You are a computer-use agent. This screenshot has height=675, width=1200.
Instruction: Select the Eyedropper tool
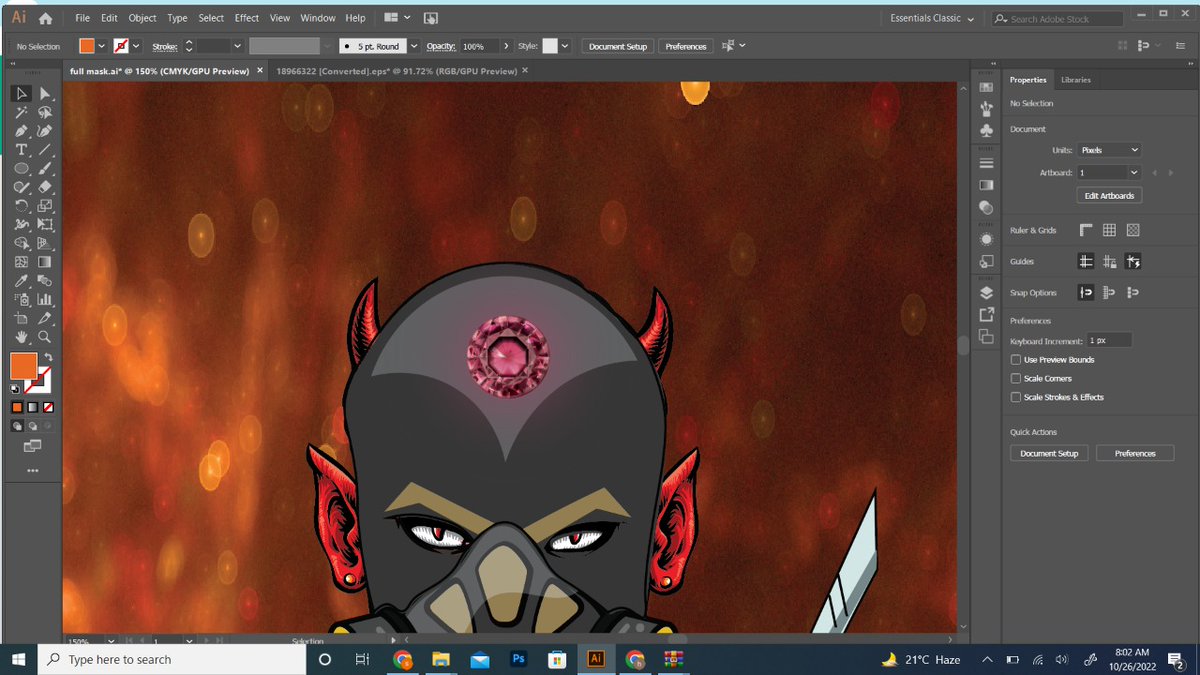point(21,281)
